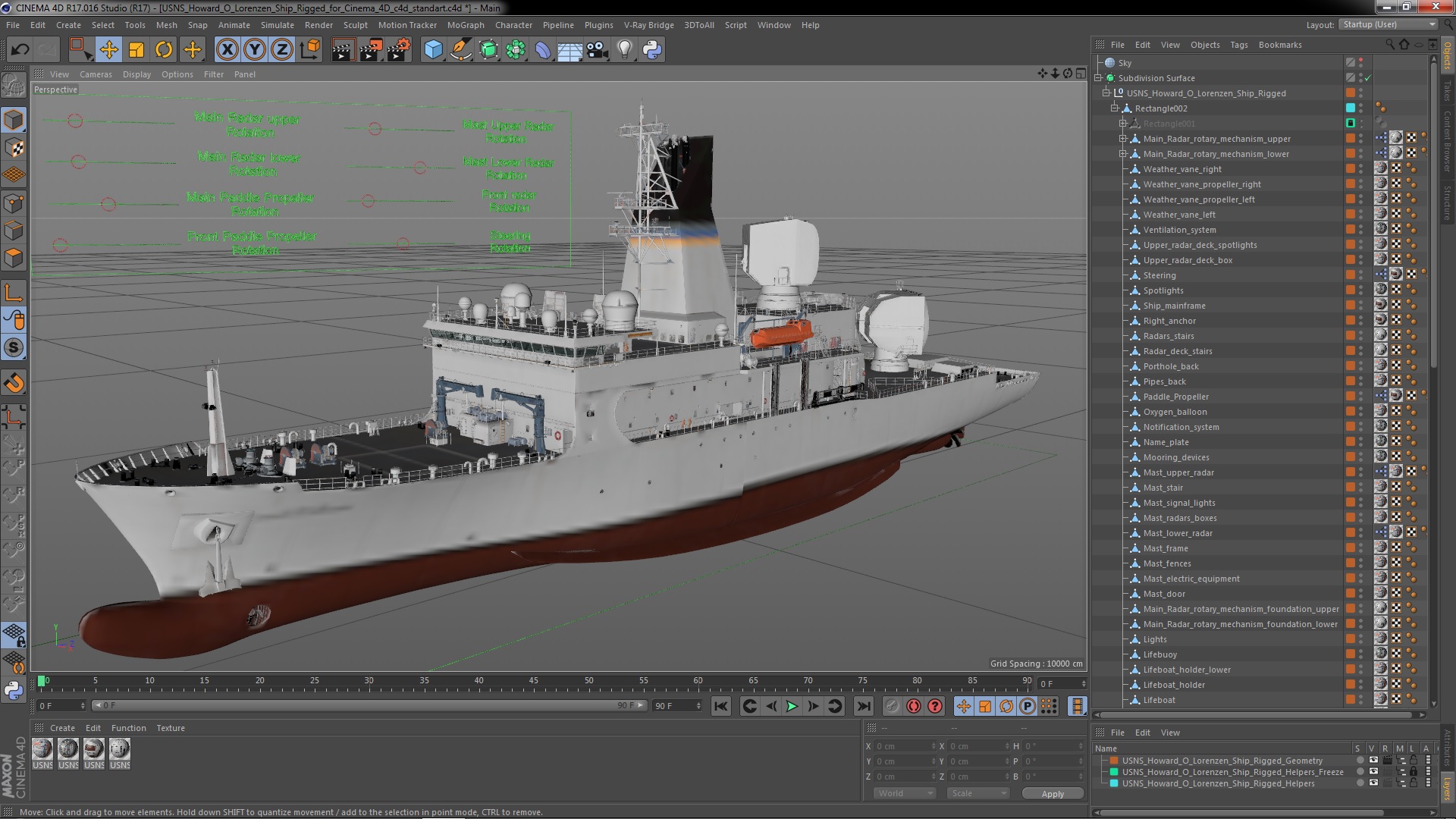
Task: Click the Apply button
Action: click(1053, 794)
